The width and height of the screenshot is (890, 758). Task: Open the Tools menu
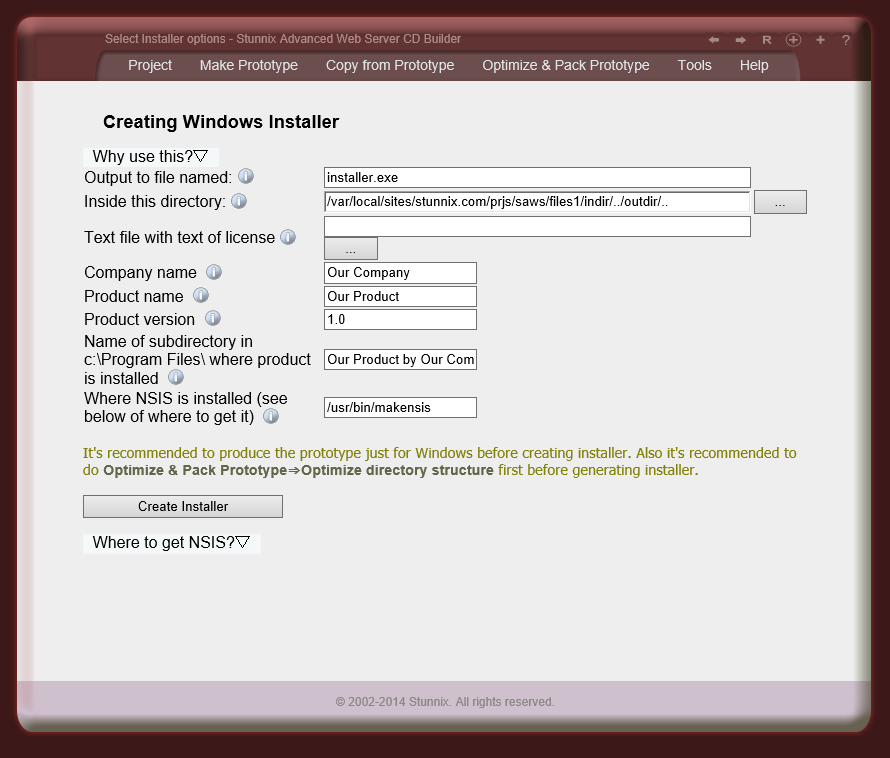coord(694,65)
